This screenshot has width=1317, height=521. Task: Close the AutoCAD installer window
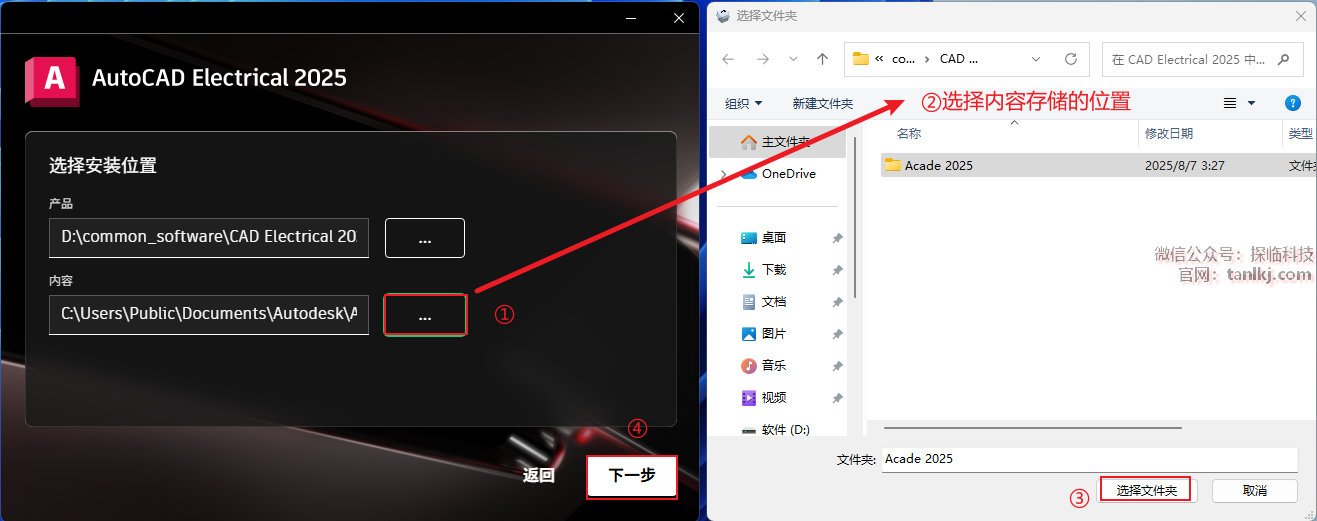pyautogui.click(x=679, y=18)
